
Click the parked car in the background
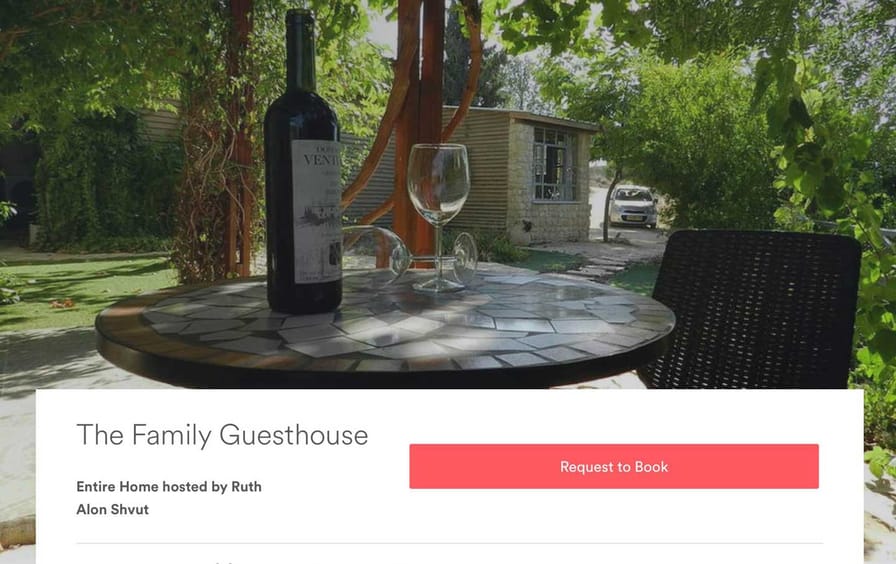[x=632, y=206]
